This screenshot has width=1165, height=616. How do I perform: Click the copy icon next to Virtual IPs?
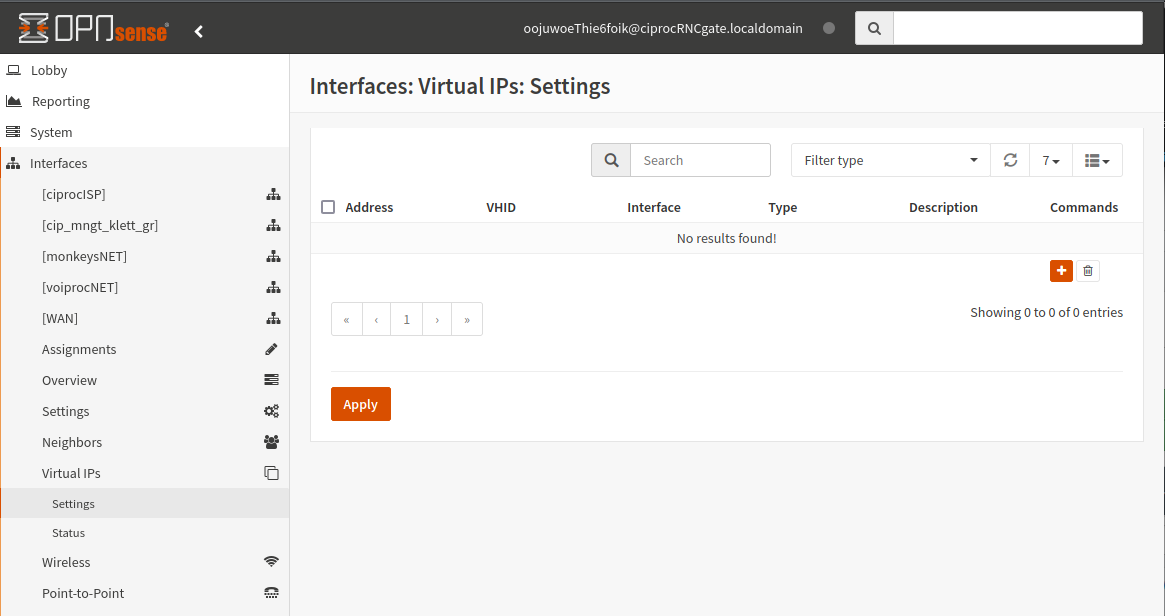271,472
